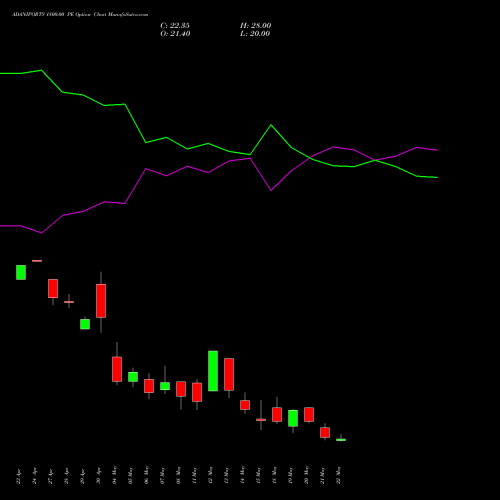
Task: Click the 12 May date label
Action: [211, 475]
